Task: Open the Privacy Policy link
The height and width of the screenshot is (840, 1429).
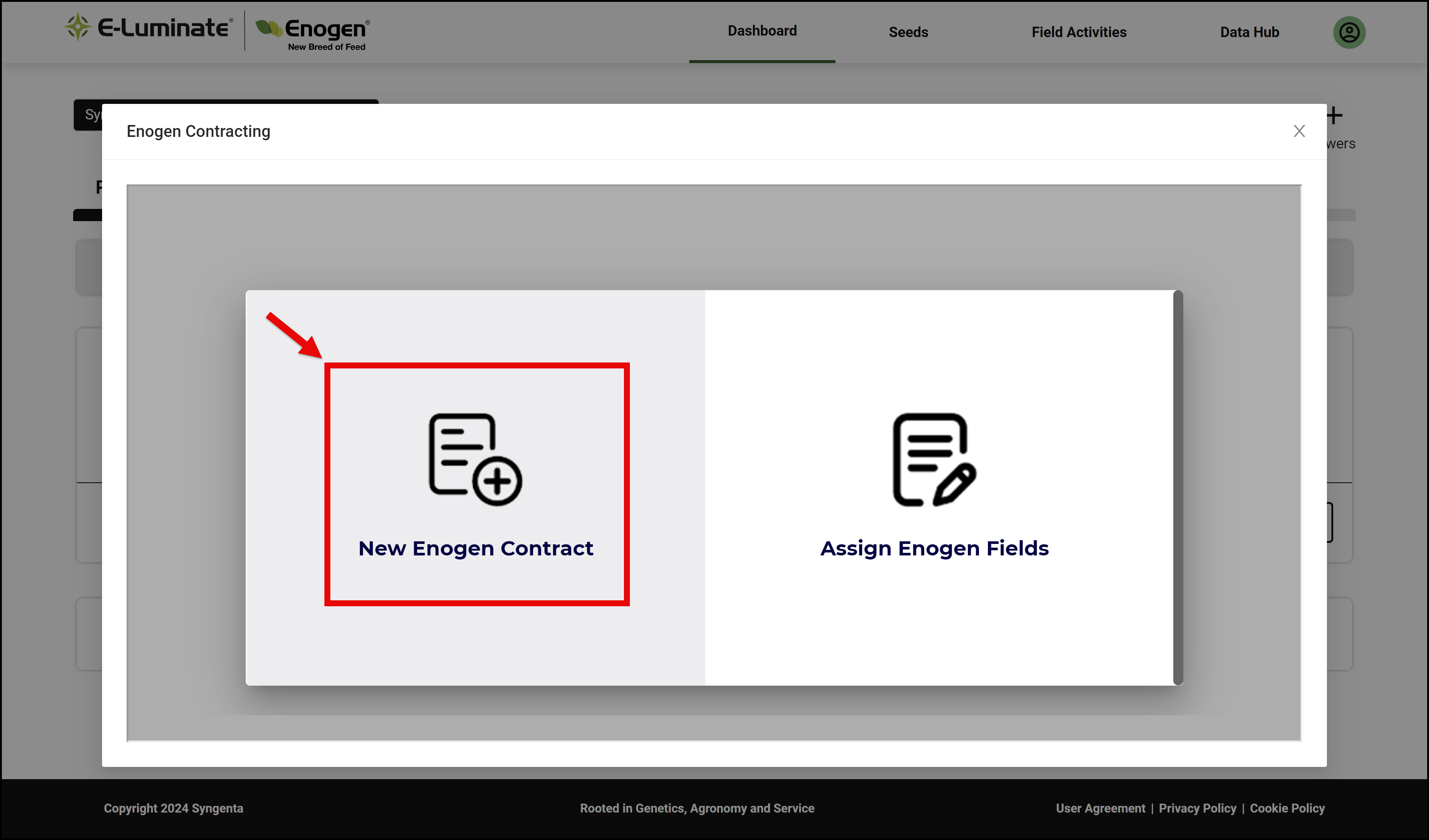Action: (x=1197, y=808)
